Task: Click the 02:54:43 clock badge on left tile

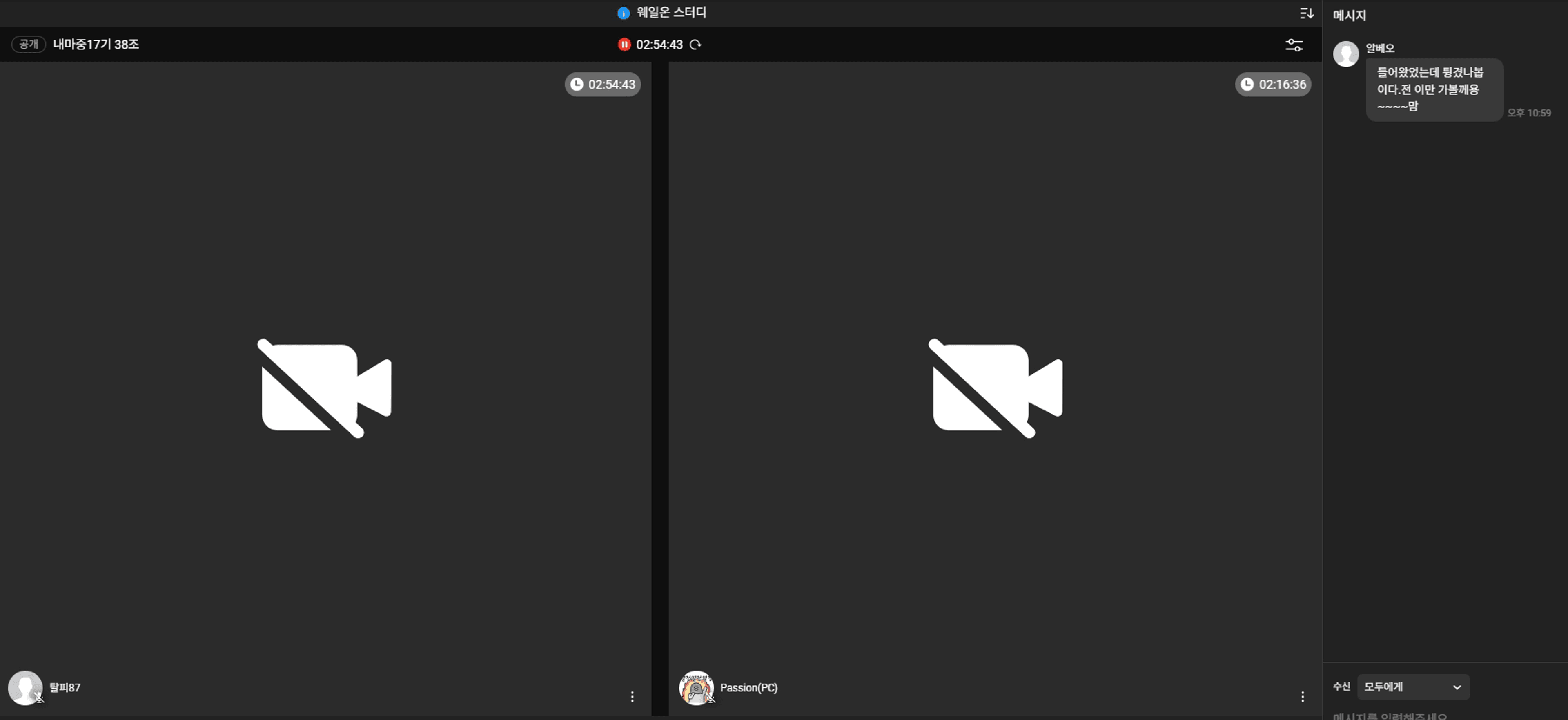Action: pyautogui.click(x=602, y=85)
